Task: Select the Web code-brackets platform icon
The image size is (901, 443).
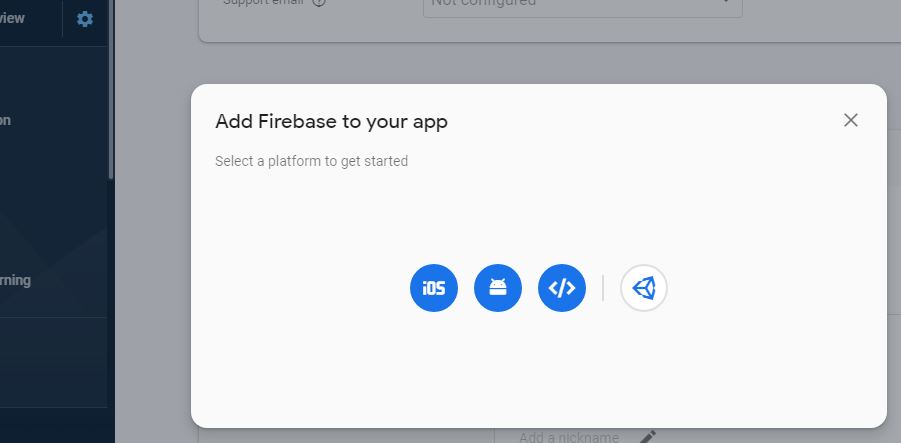Action: [x=562, y=288]
